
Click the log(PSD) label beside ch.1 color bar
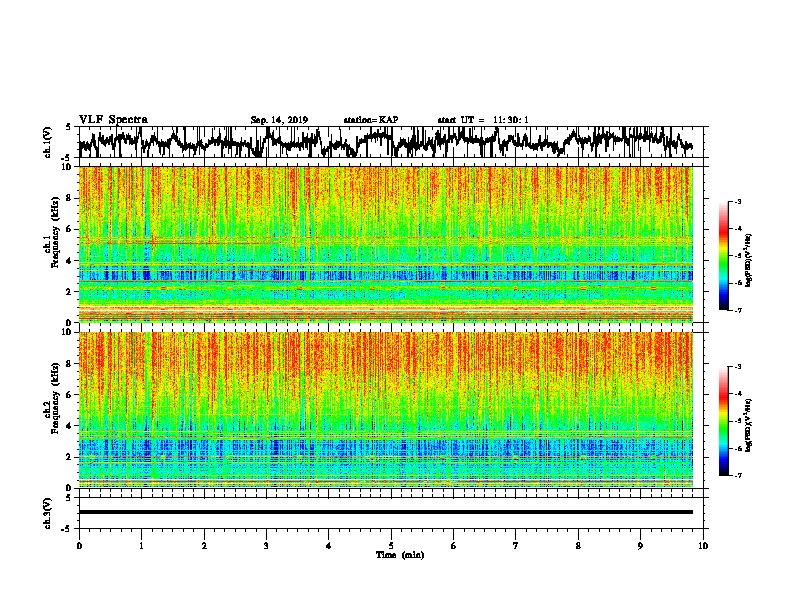(x=749, y=260)
